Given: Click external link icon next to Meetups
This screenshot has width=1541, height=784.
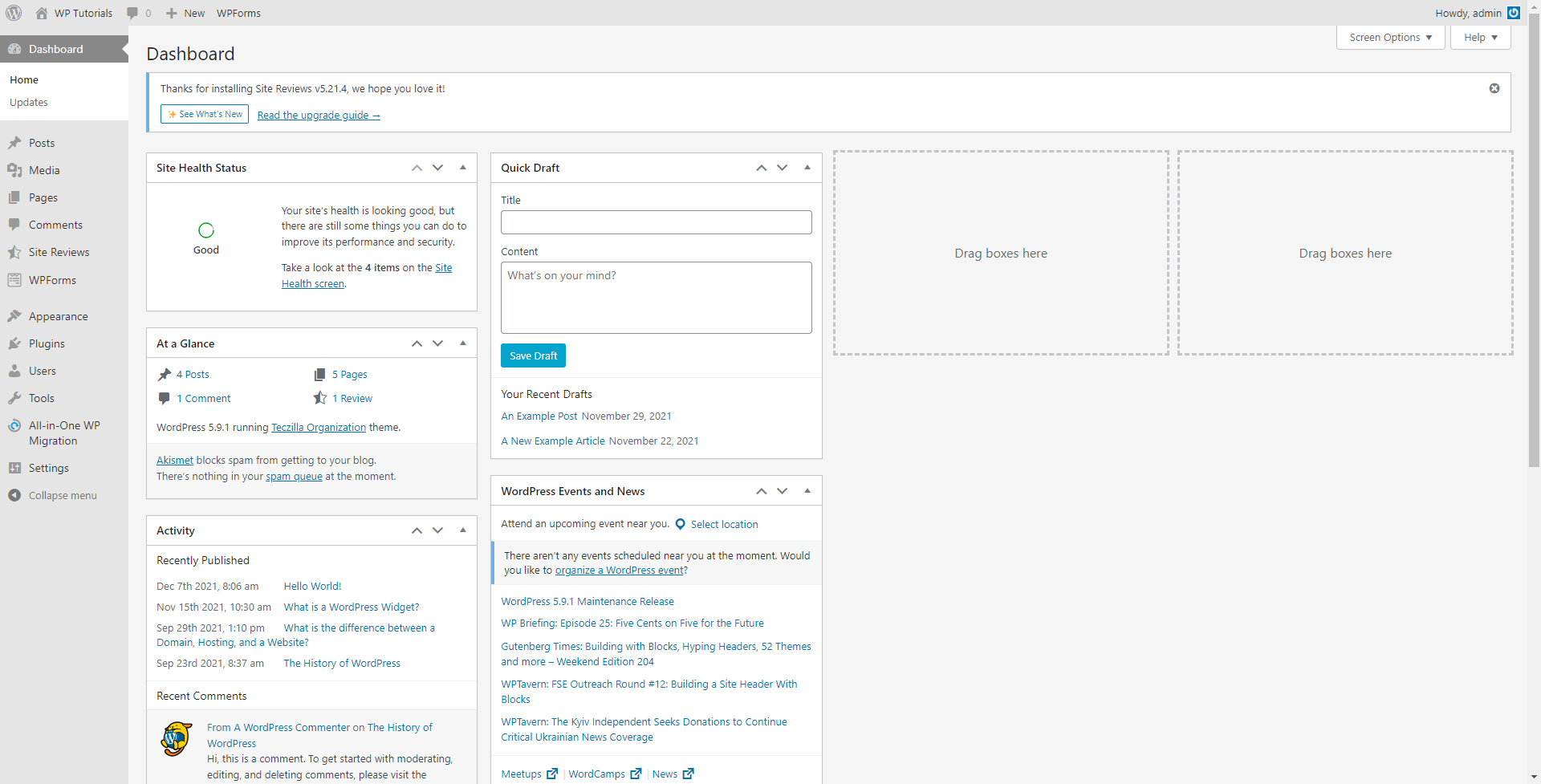Looking at the screenshot, I should point(552,774).
